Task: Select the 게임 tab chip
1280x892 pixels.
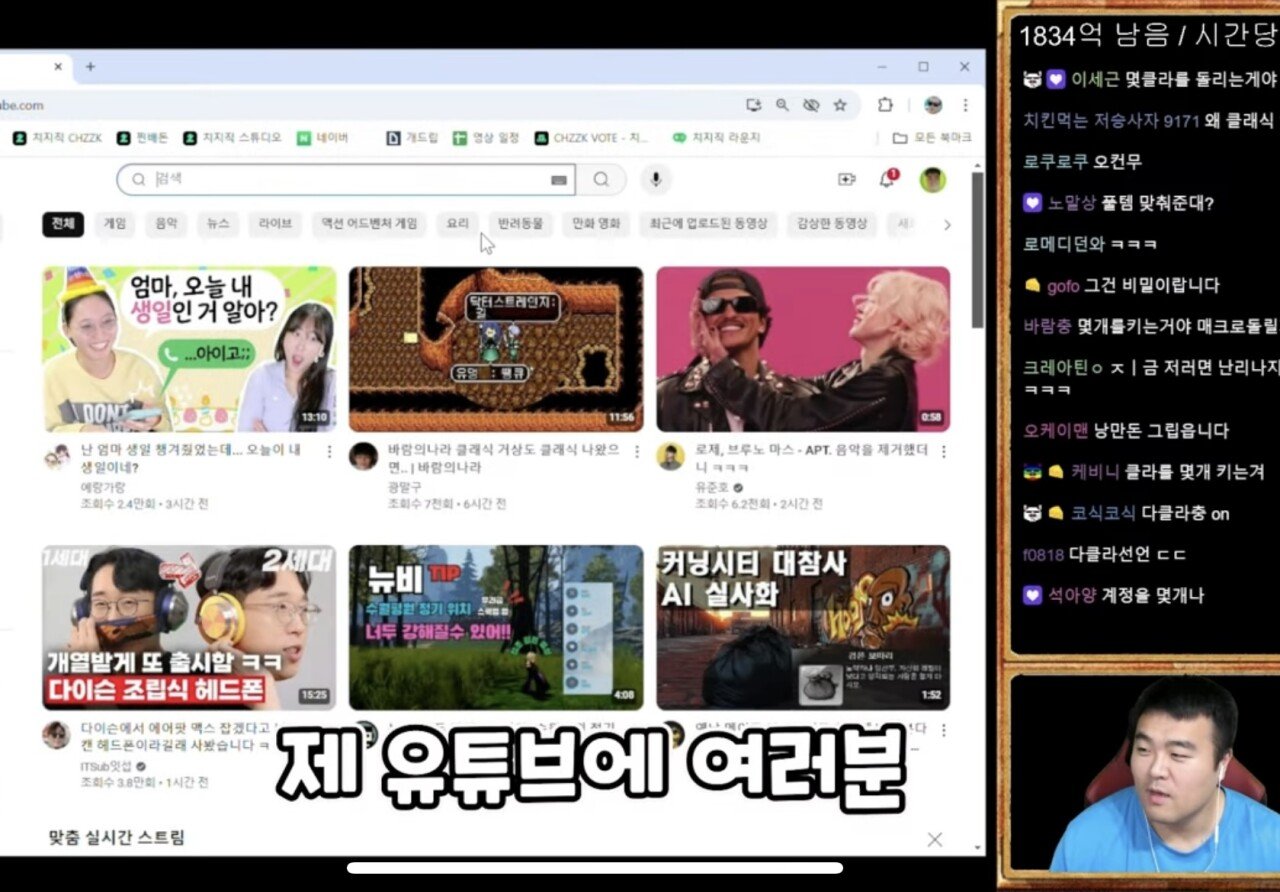Action: pos(114,224)
